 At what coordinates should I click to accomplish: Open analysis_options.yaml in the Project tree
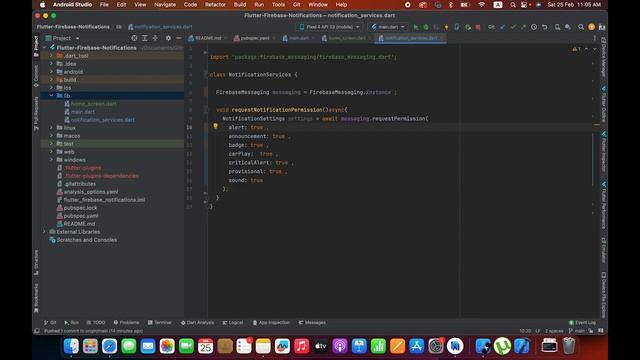(x=91, y=192)
